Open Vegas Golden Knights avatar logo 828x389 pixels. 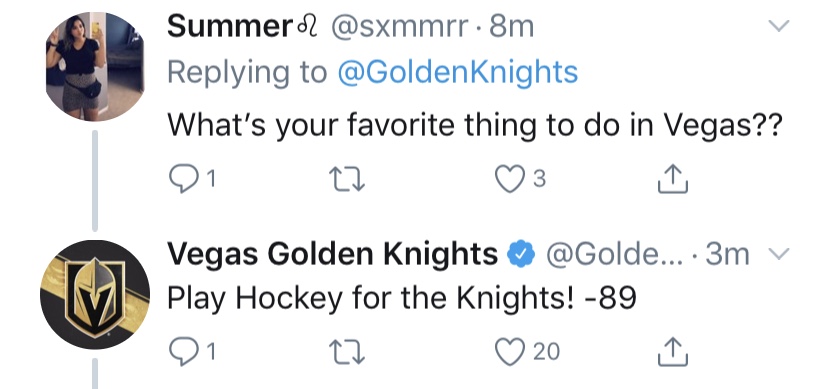pyautogui.click(x=95, y=295)
